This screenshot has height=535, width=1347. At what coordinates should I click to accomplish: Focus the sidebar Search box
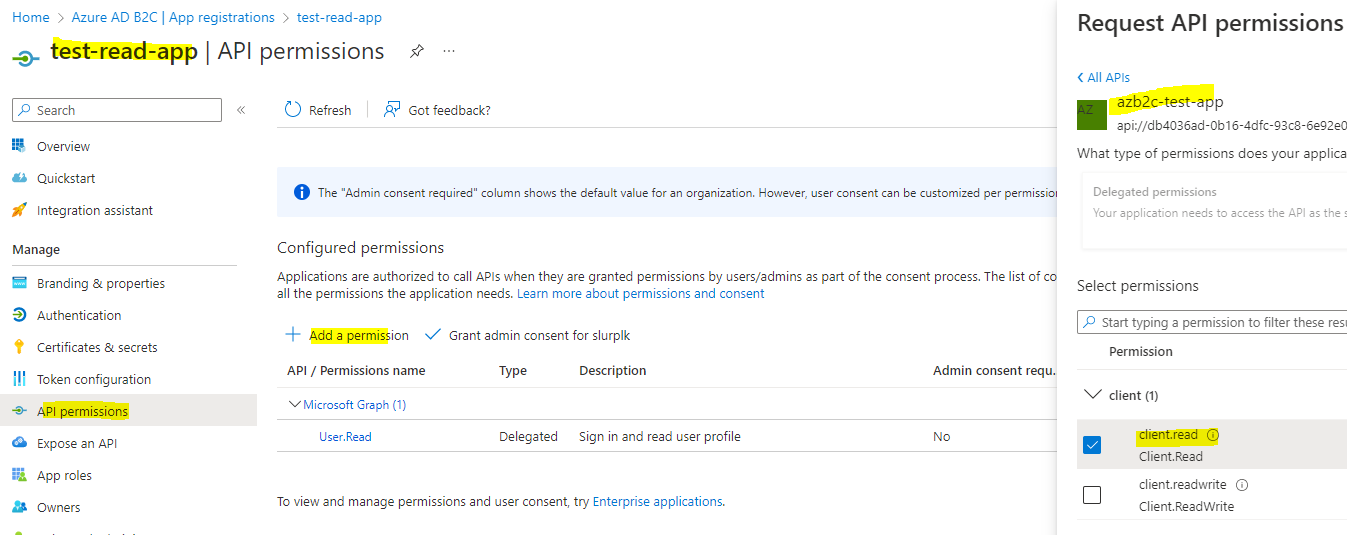coord(117,110)
